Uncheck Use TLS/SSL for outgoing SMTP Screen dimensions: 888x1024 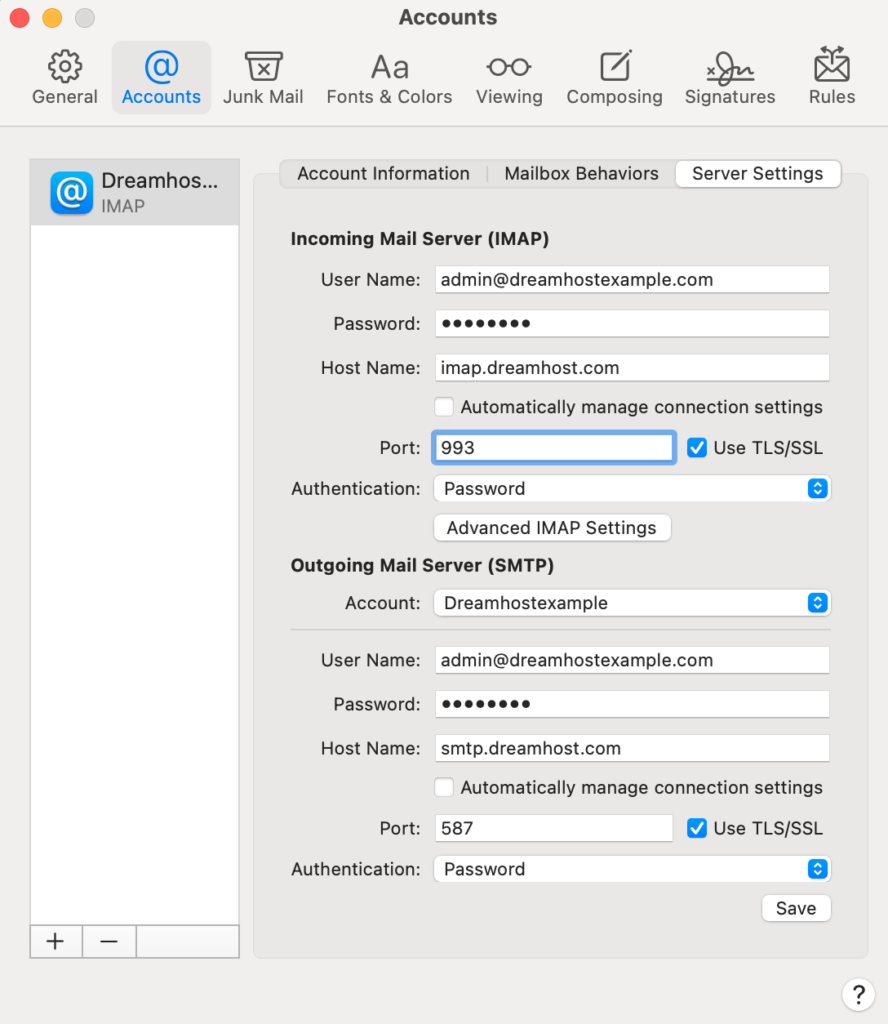pos(697,828)
